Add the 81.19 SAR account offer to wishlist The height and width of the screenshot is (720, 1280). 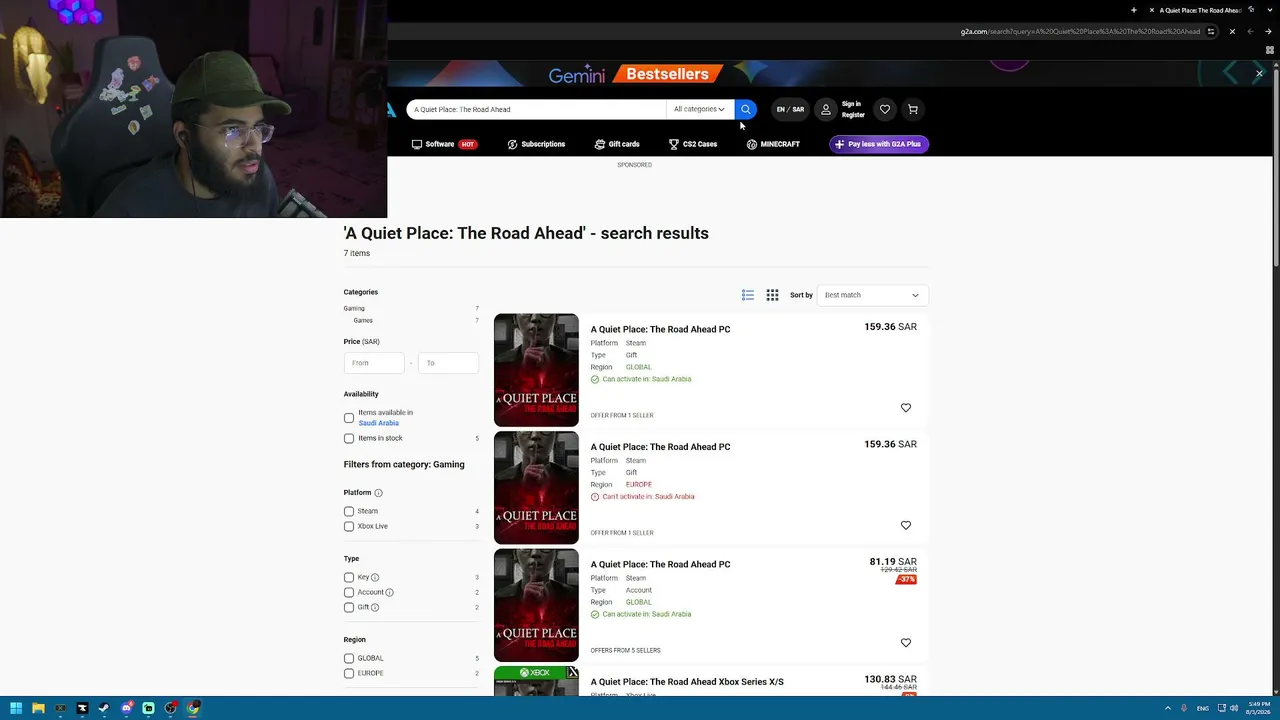click(x=906, y=643)
